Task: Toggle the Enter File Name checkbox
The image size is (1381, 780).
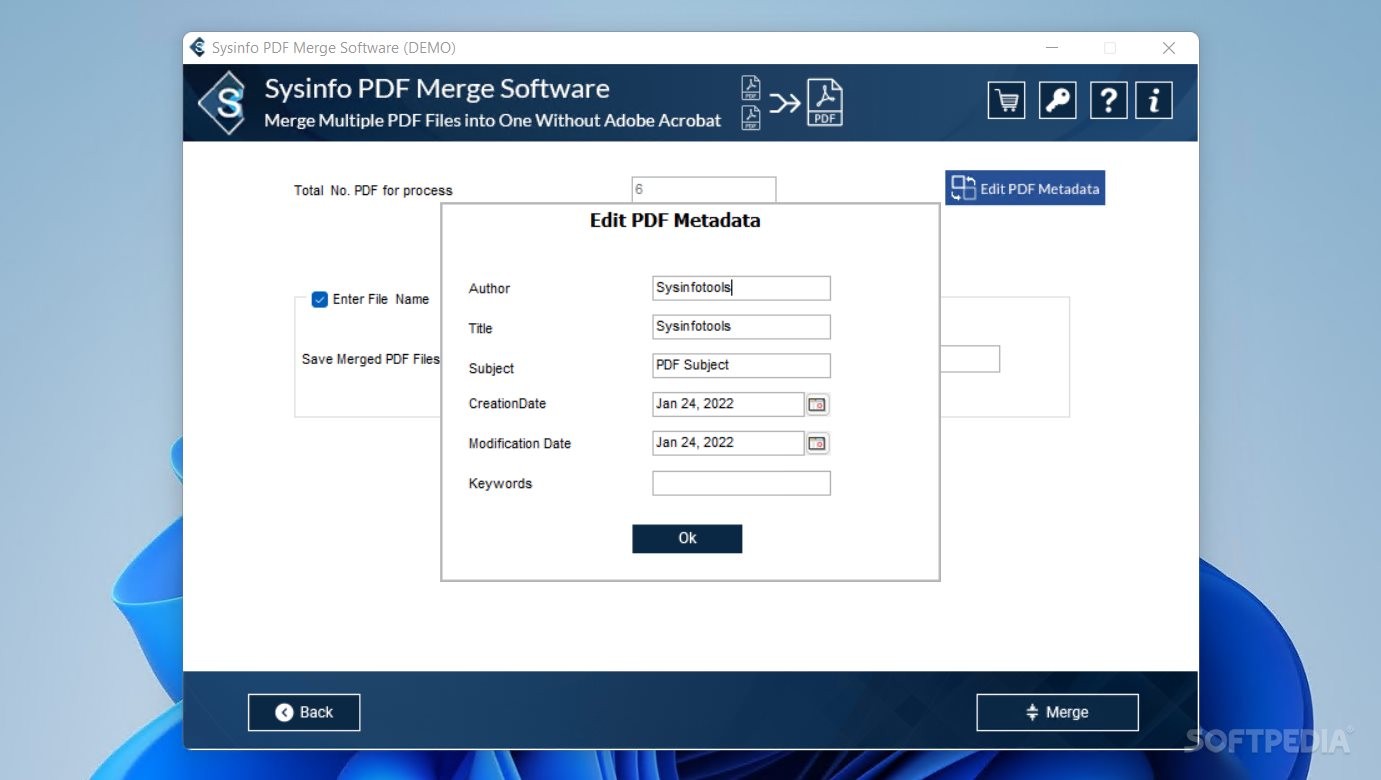Action: coord(320,299)
